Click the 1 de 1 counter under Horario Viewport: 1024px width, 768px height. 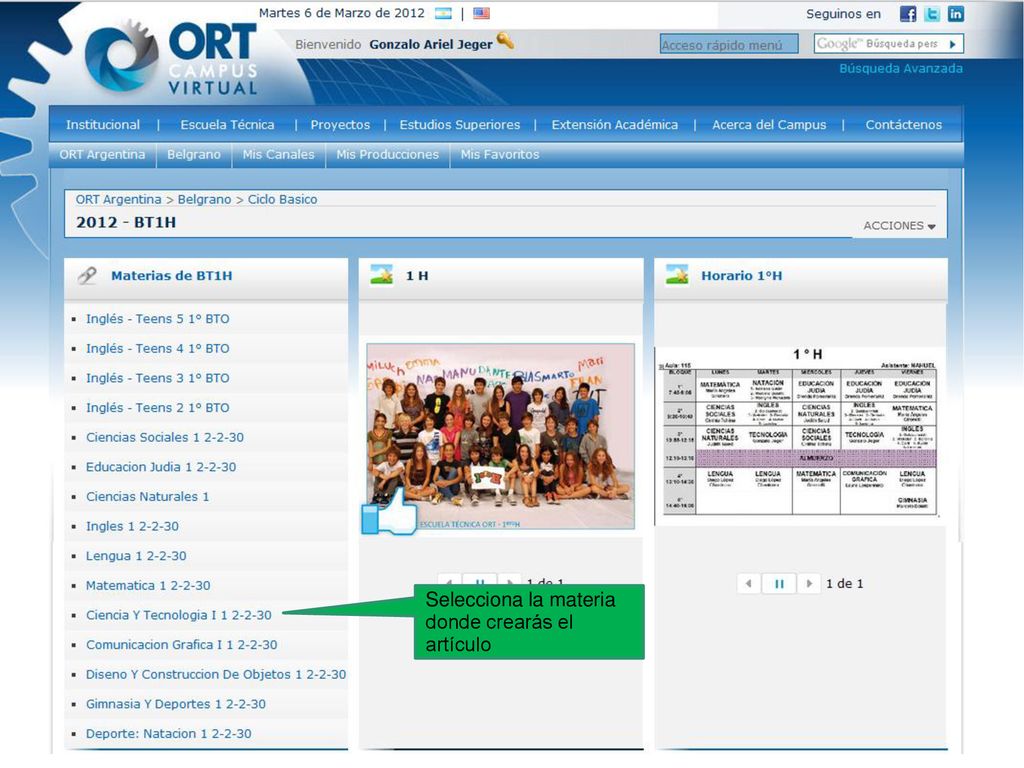844,584
